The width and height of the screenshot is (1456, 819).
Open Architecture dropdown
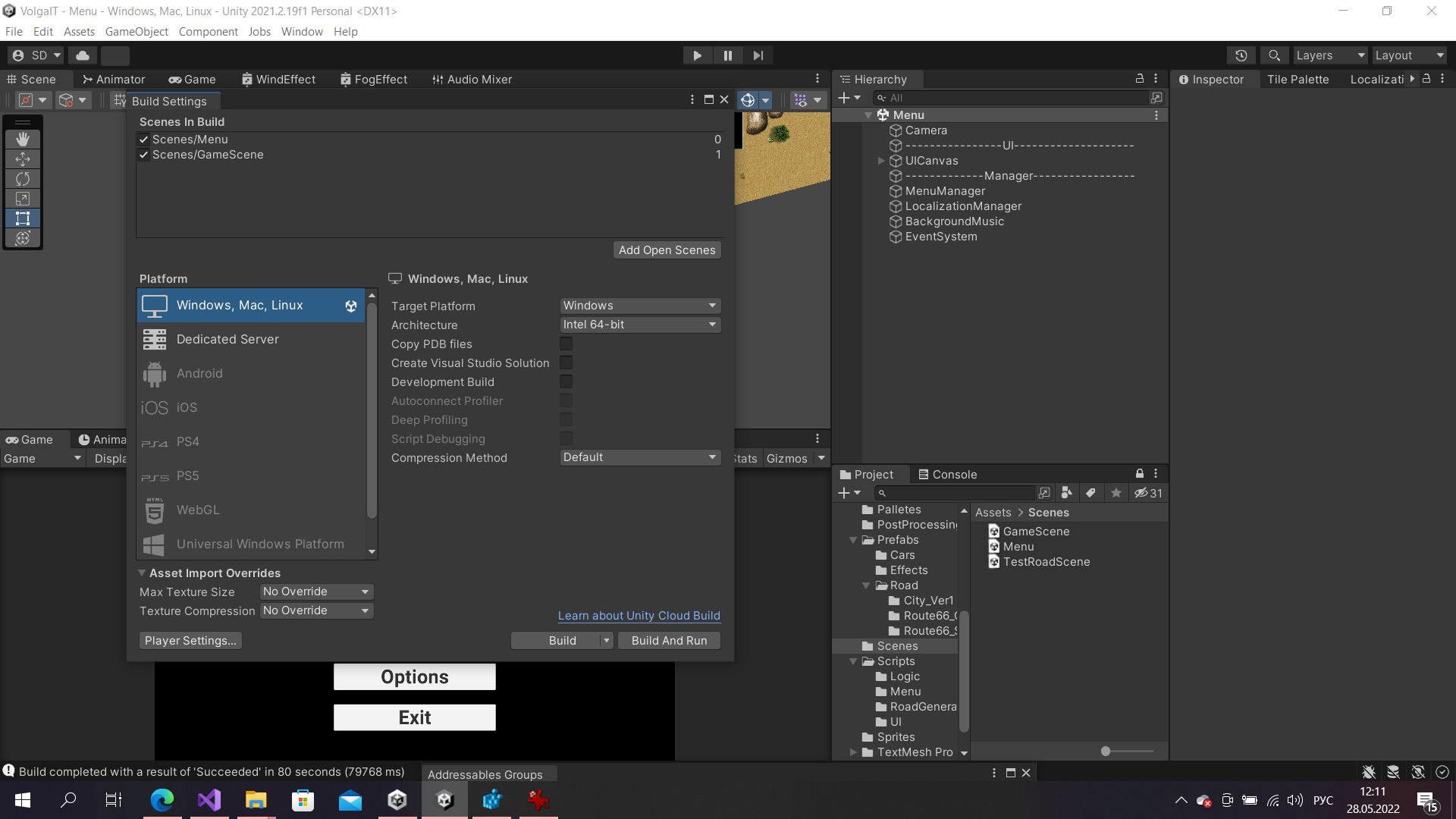pos(640,325)
